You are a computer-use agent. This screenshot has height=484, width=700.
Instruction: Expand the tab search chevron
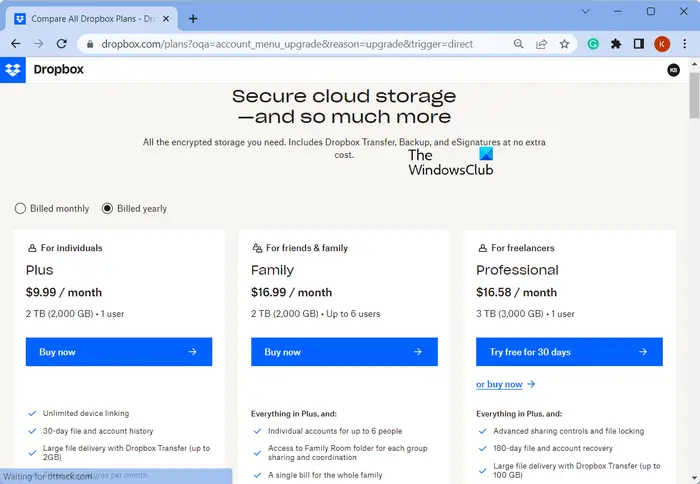click(x=586, y=12)
